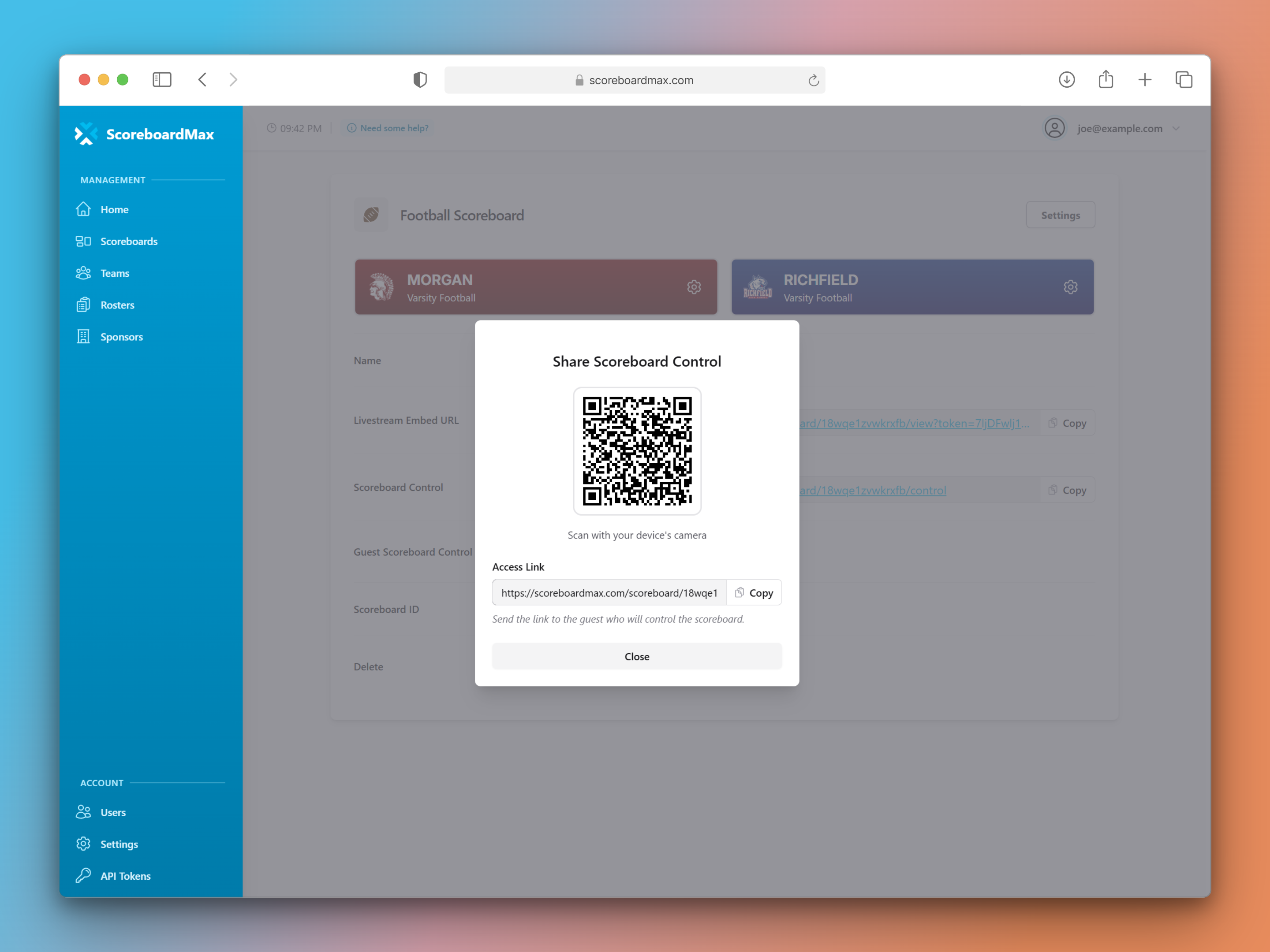Click the Morgan team logo

pyautogui.click(x=381, y=287)
